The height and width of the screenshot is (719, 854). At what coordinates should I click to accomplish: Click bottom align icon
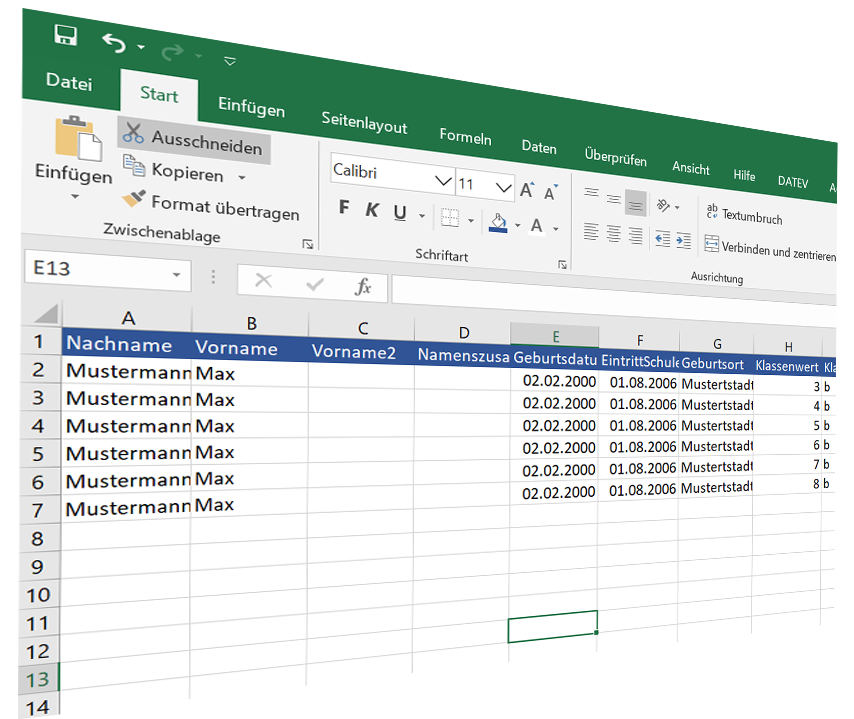pyautogui.click(x=636, y=204)
